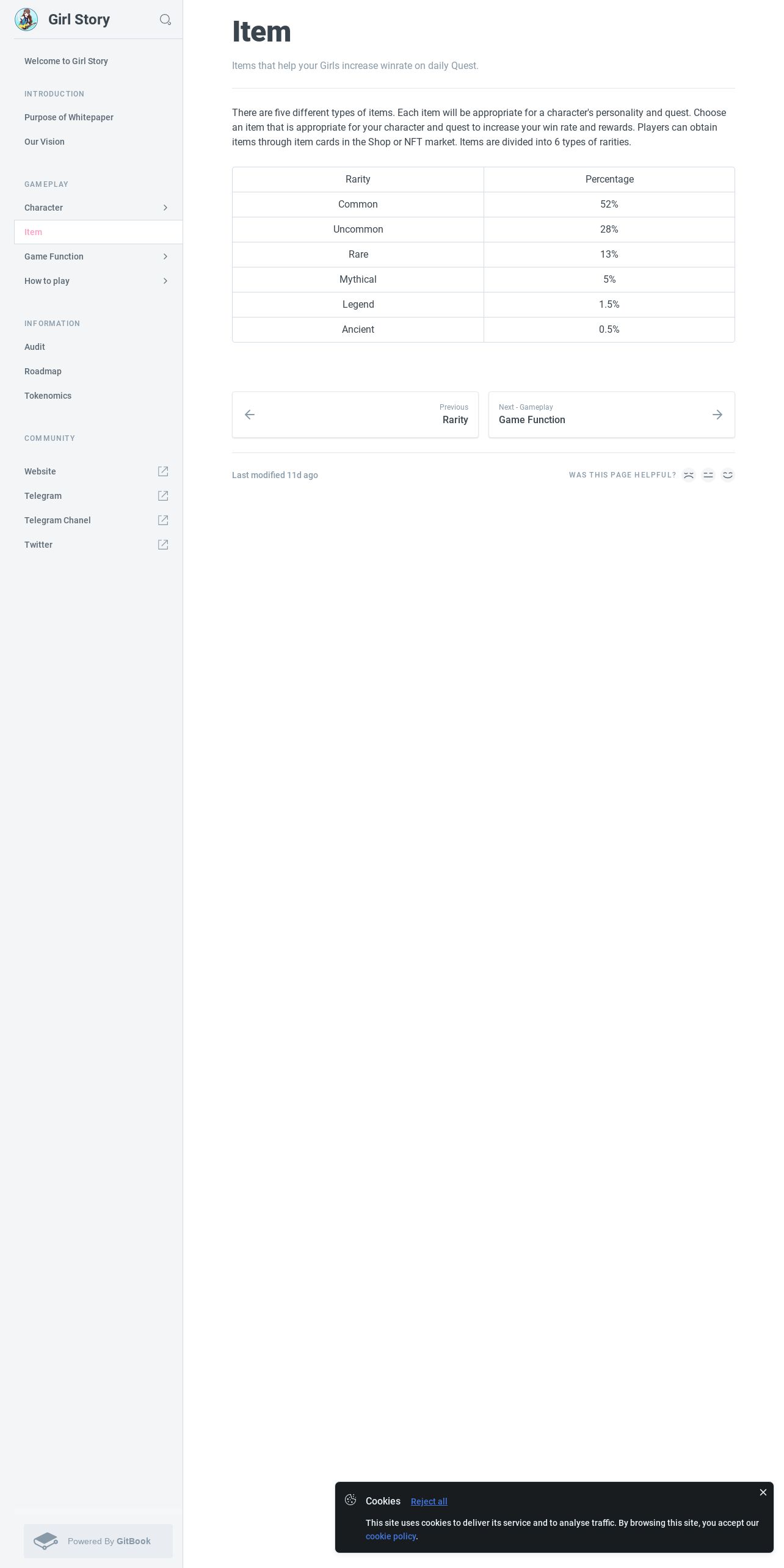The height and width of the screenshot is (1568, 784).
Task: Click the Girl Story logo avatar
Action: [26, 20]
